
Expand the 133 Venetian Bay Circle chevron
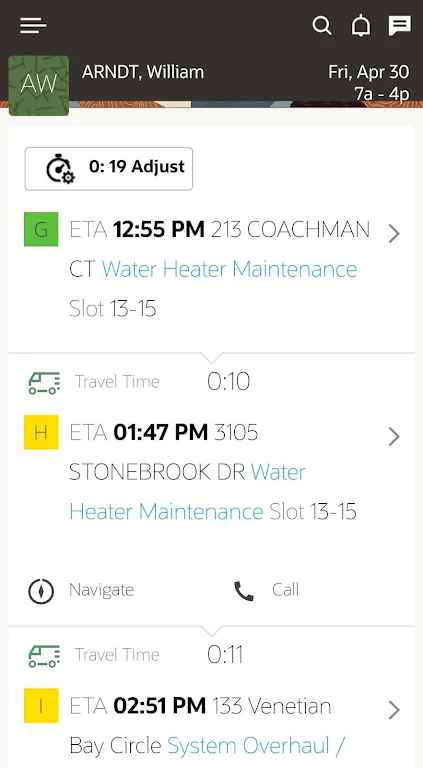pyautogui.click(x=394, y=710)
